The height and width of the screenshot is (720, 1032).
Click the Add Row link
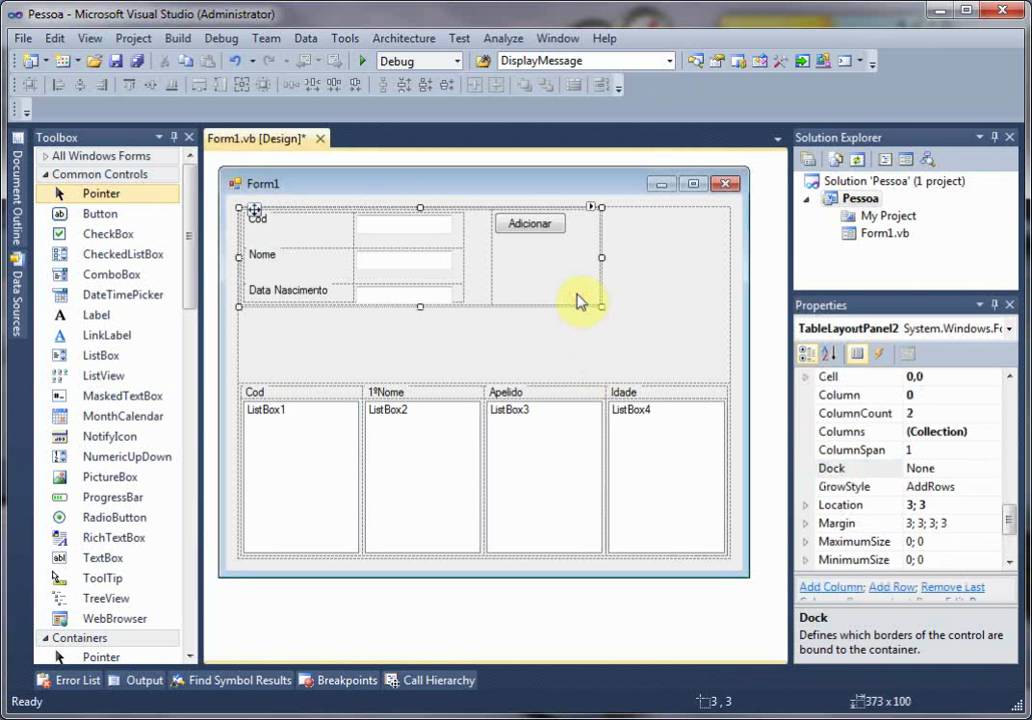pos(892,587)
